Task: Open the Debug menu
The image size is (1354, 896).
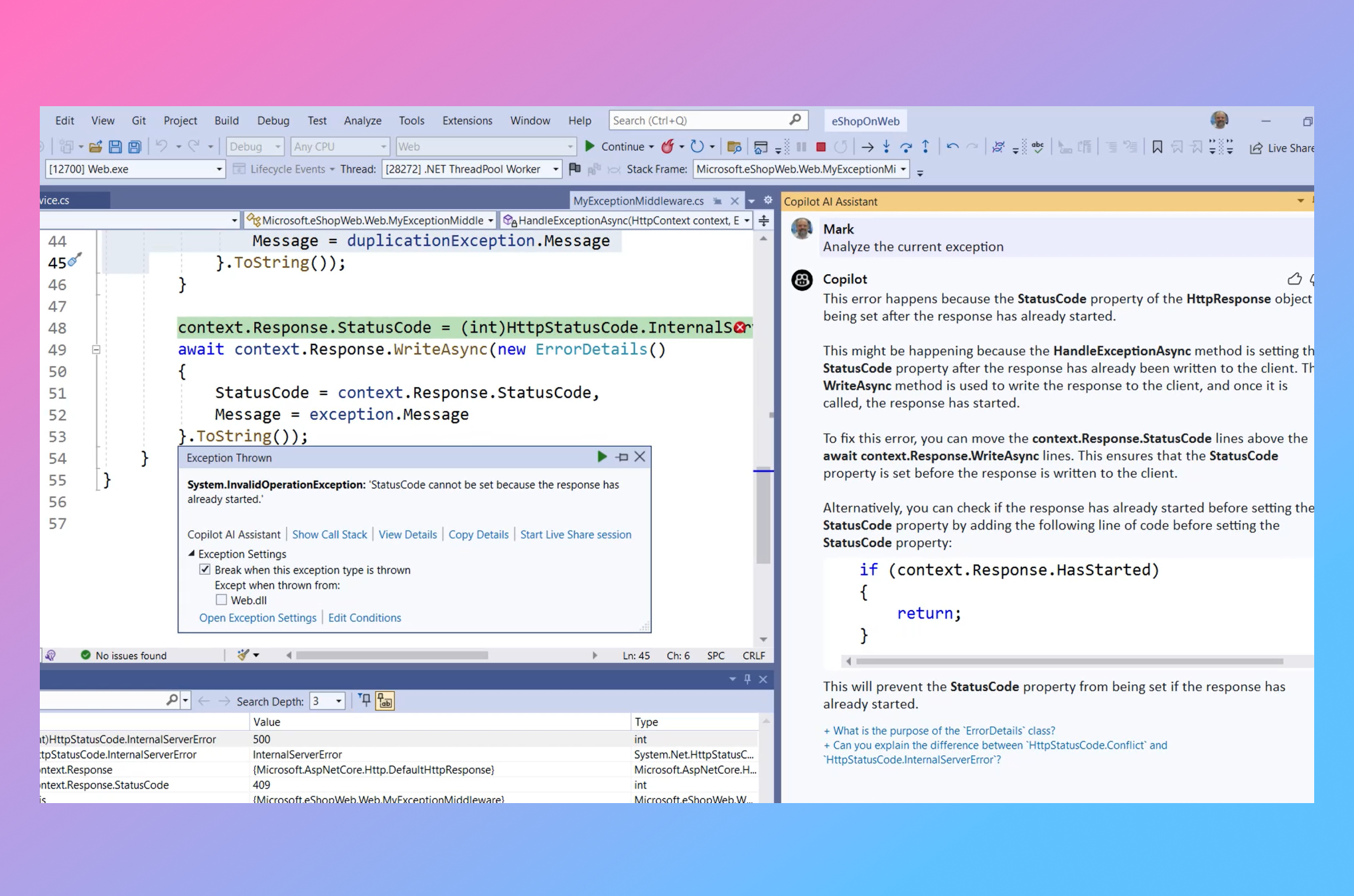Action: (x=273, y=121)
